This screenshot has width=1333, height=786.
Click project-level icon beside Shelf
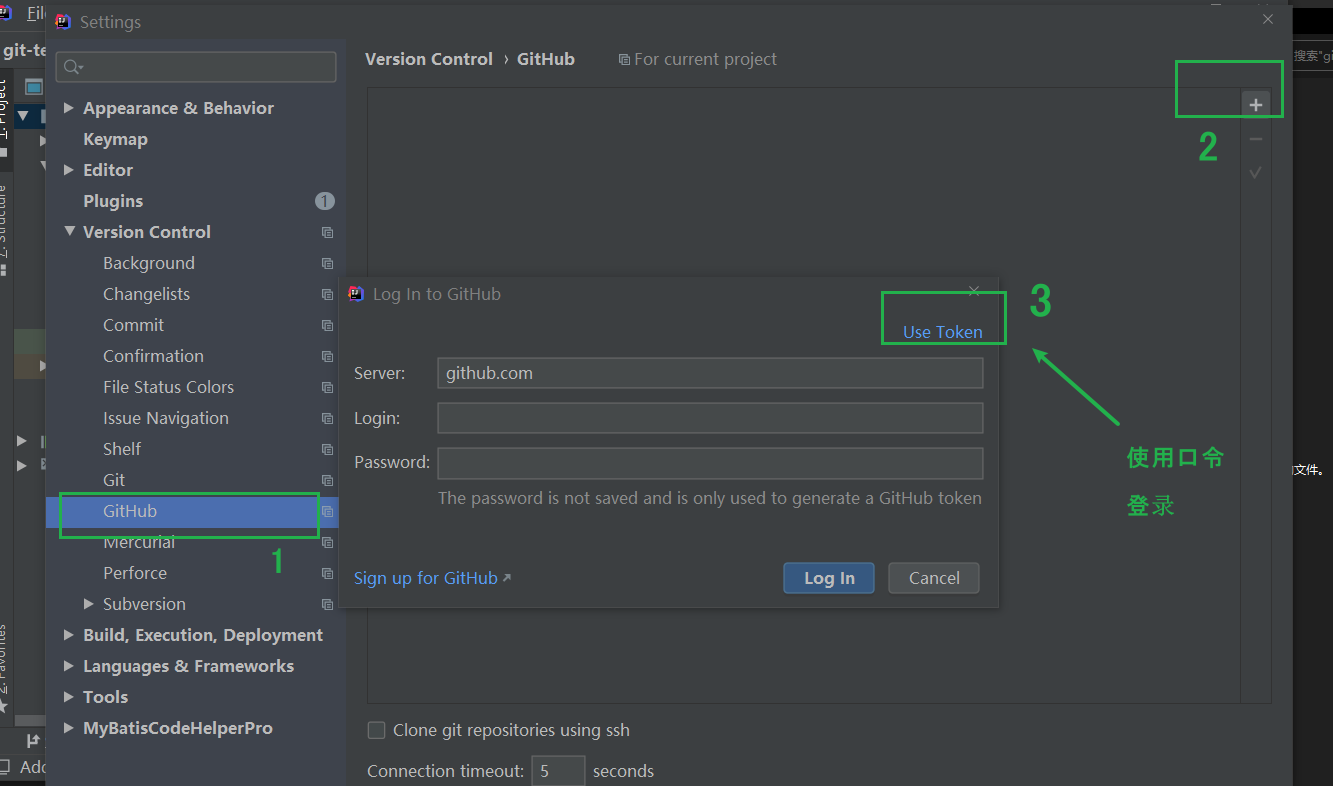(327, 449)
